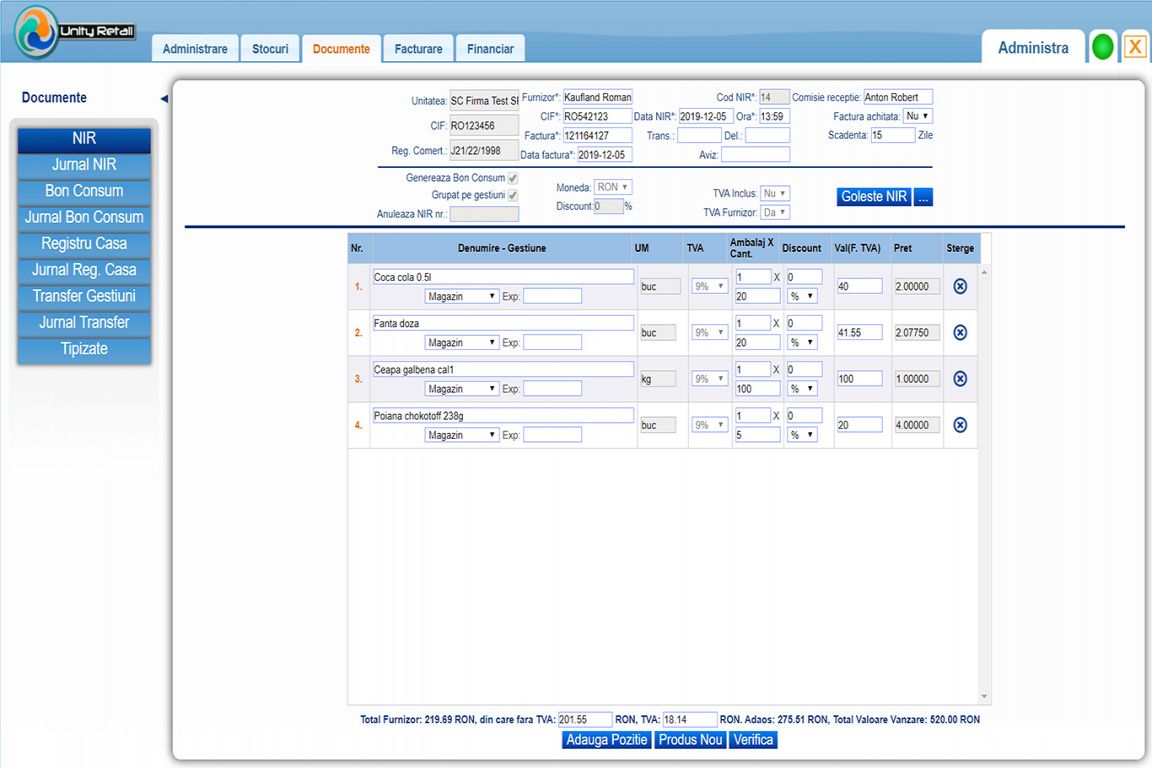The height and width of the screenshot is (768, 1152).
Task: Remove the Ceapa galbena cal1 row
Action: coord(960,378)
